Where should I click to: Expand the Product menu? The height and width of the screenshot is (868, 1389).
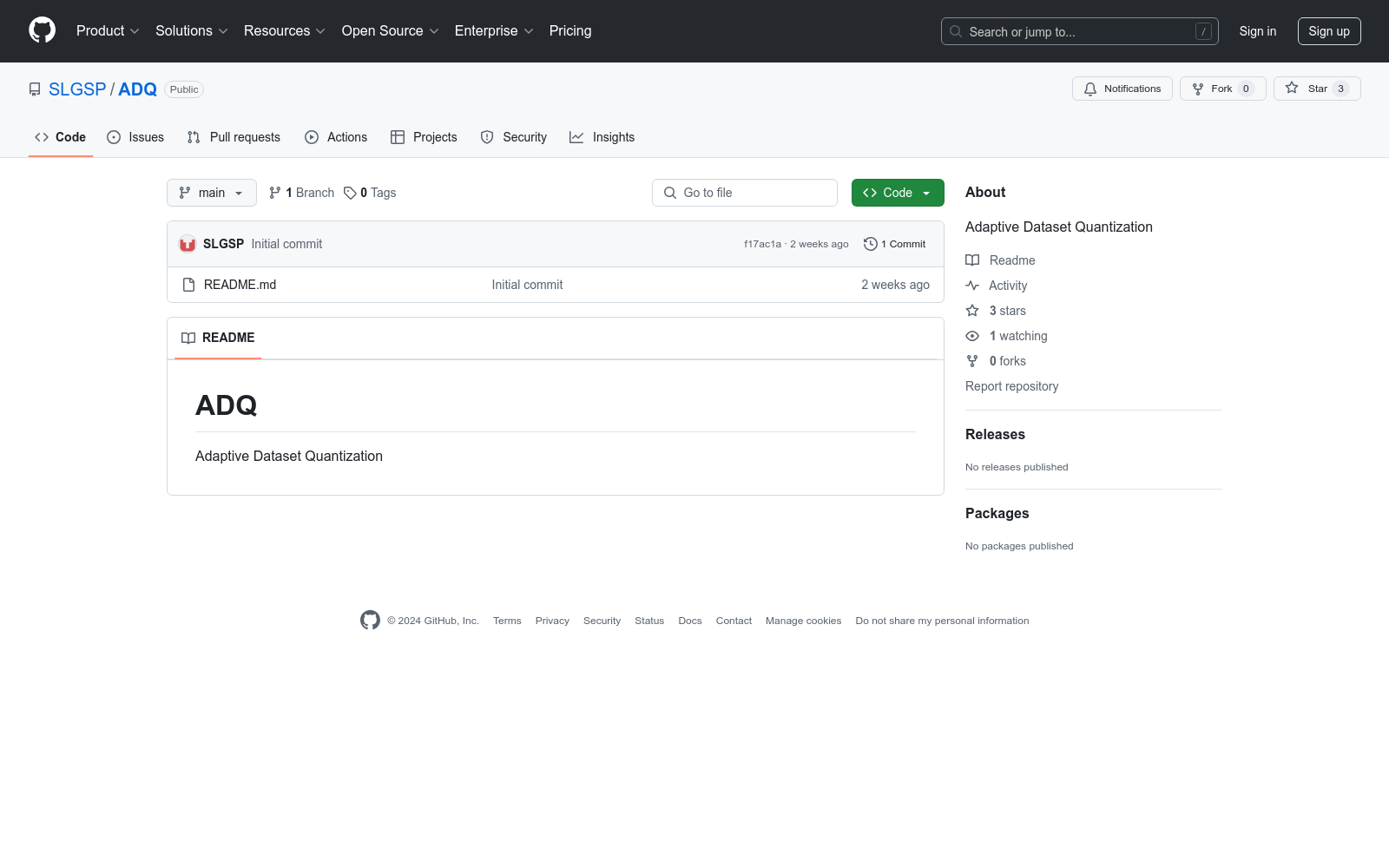tap(108, 30)
